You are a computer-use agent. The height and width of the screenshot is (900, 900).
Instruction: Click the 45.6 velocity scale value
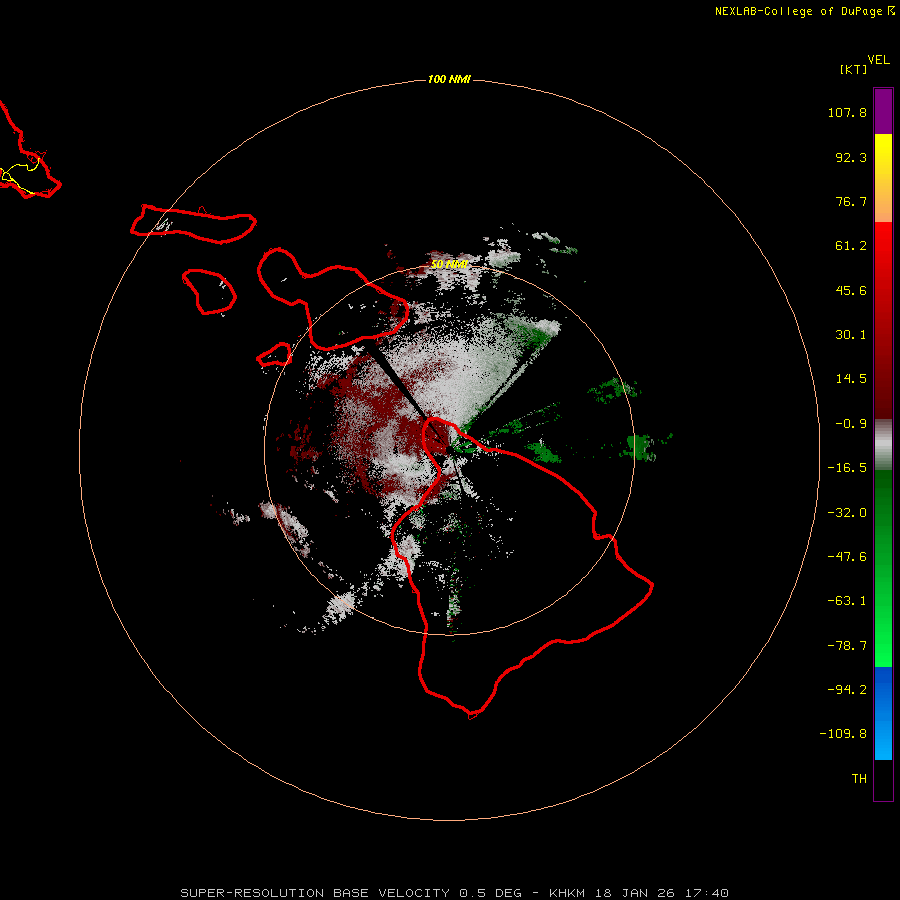pos(851,290)
